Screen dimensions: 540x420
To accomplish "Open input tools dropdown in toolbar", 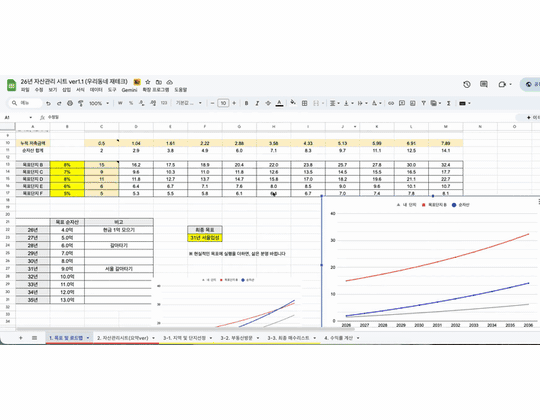I will pyautogui.click(x=465, y=103).
